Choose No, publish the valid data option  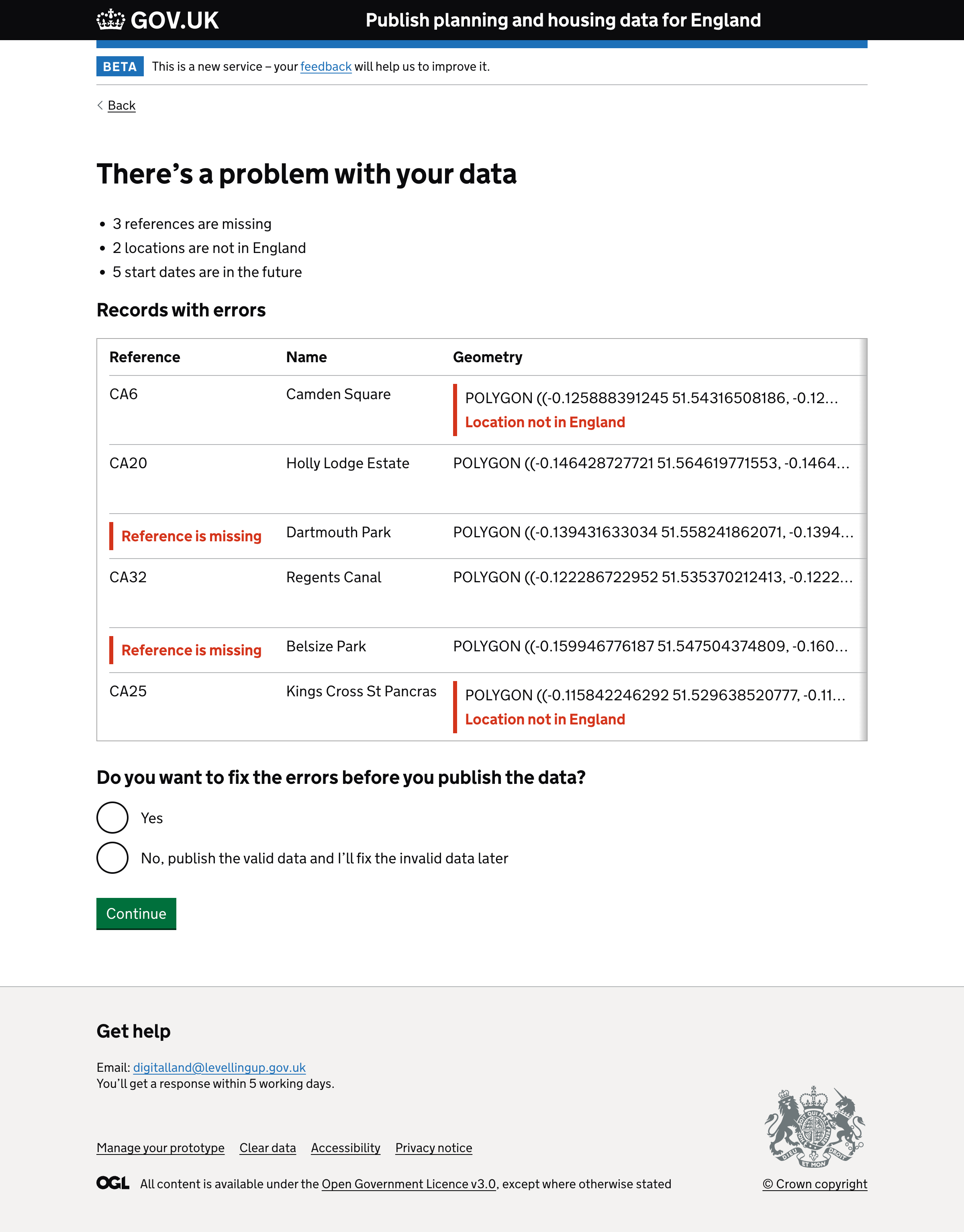tap(112, 858)
